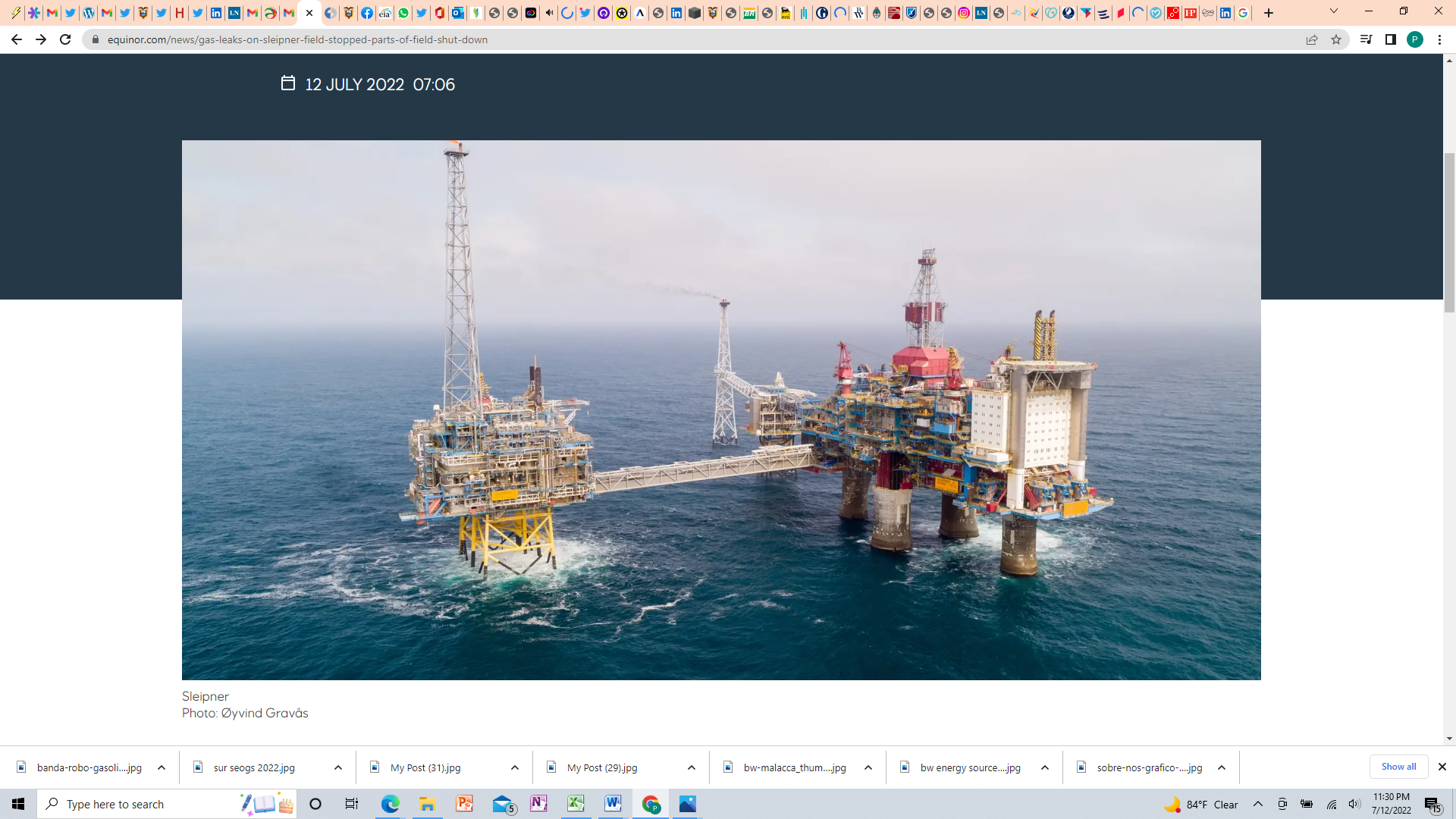This screenshot has width=1456, height=819.
Task: Close the downloads bar
Action: pos(1442,767)
